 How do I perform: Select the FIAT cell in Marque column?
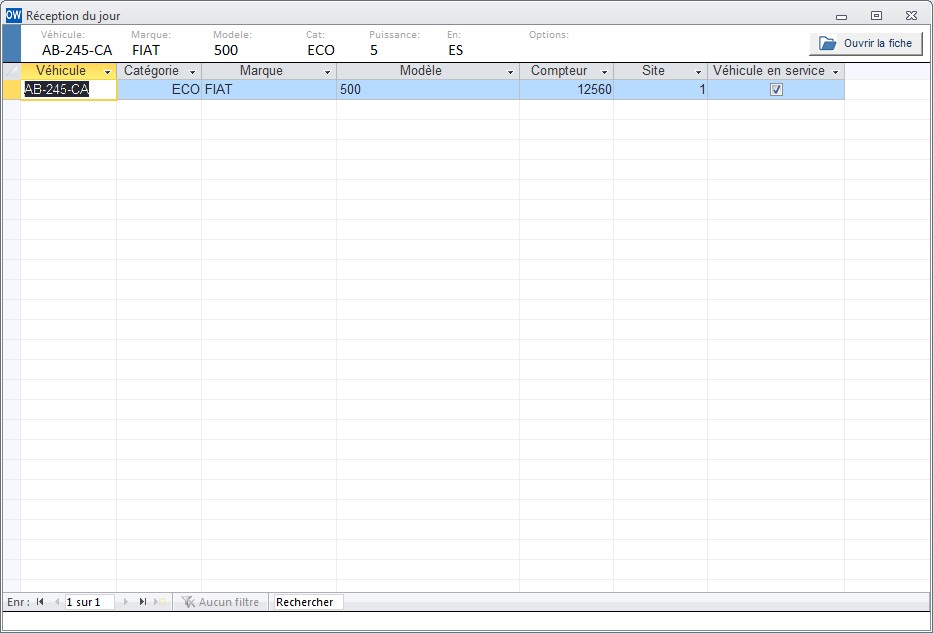point(269,89)
